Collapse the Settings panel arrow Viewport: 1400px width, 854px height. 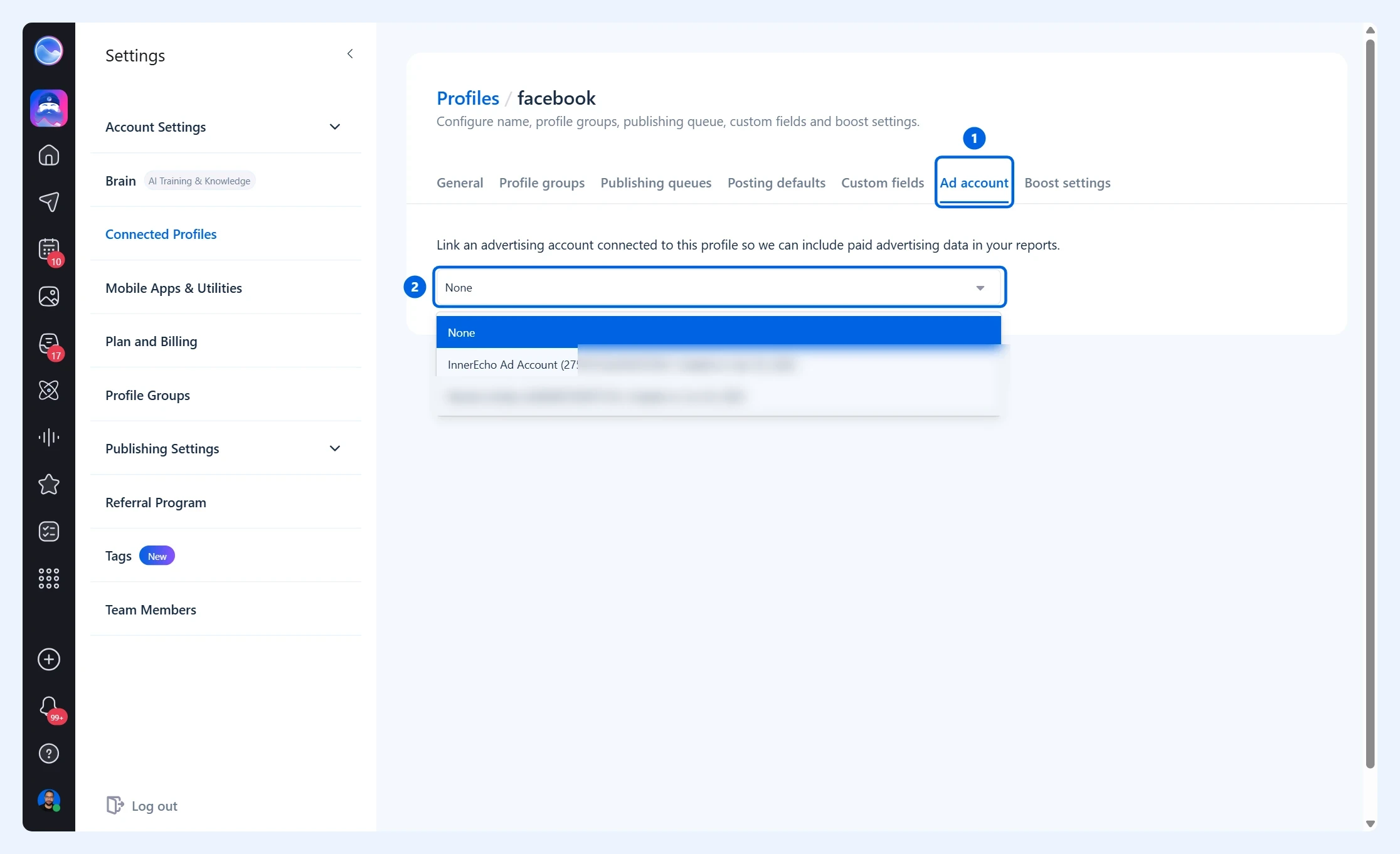tap(350, 54)
